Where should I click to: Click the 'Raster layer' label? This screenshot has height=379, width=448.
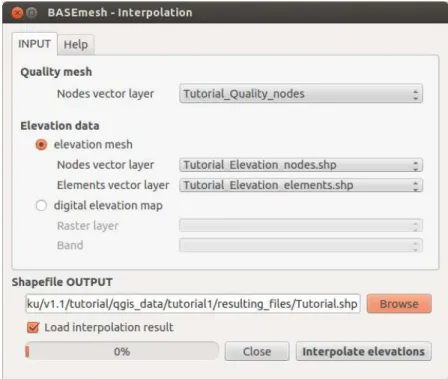click(x=88, y=226)
